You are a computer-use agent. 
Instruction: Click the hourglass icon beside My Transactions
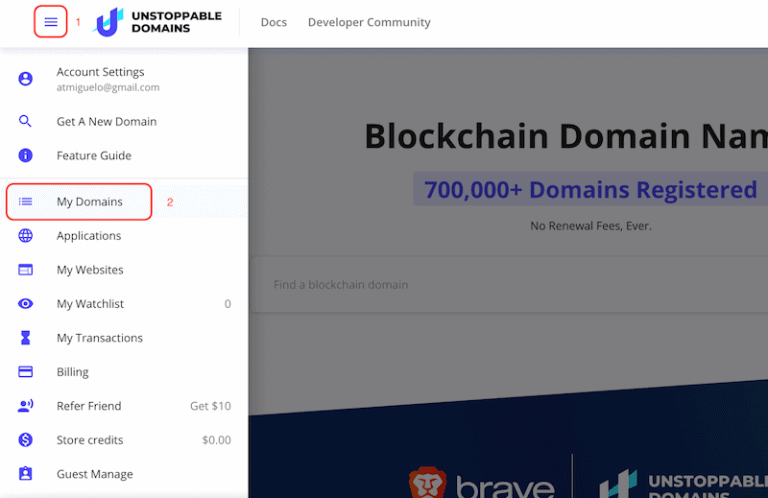click(x=25, y=338)
